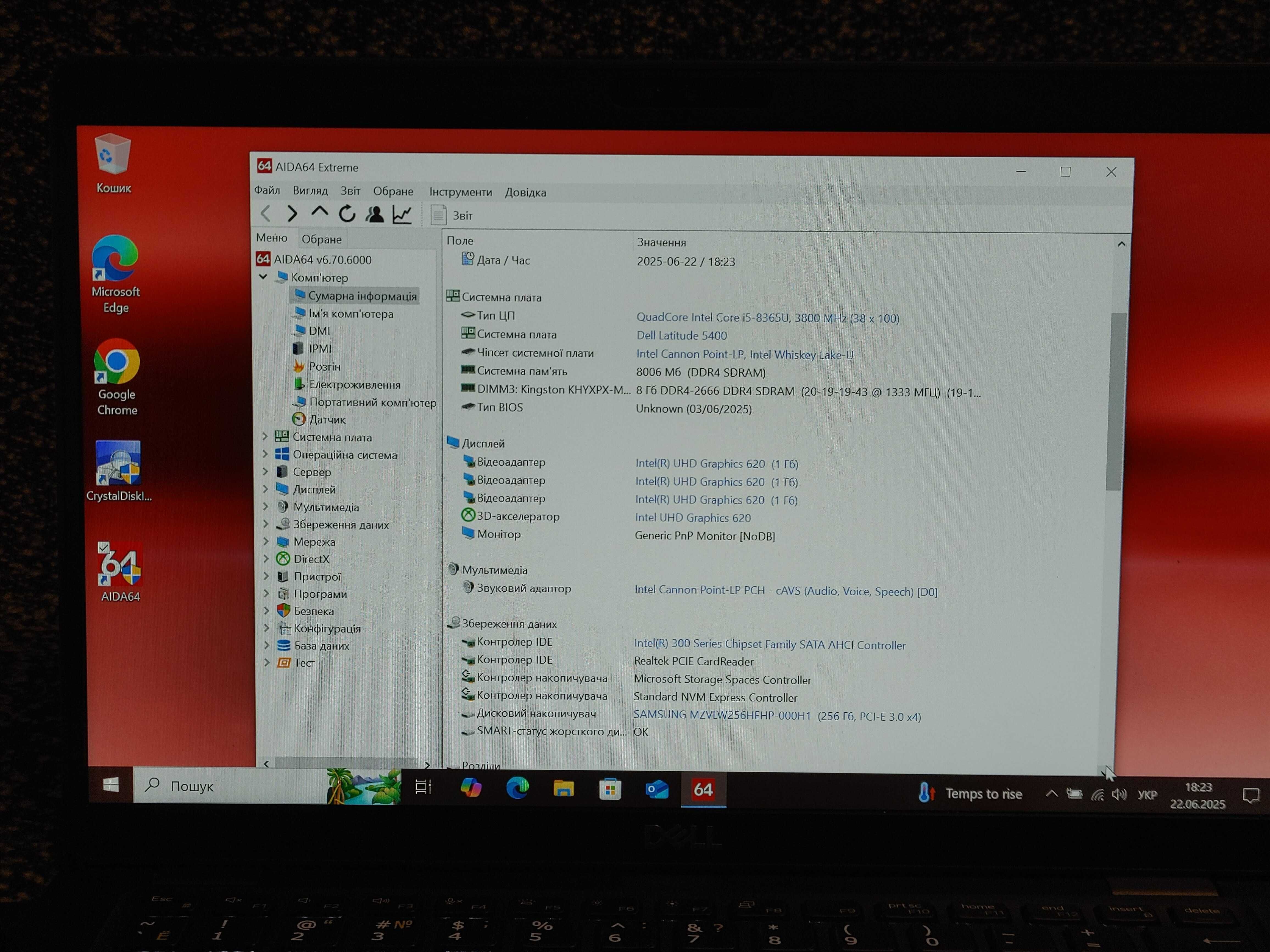Image resolution: width=1270 pixels, height=952 pixels.
Task: Expand the Збереження даних tree node
Action: pos(266,524)
